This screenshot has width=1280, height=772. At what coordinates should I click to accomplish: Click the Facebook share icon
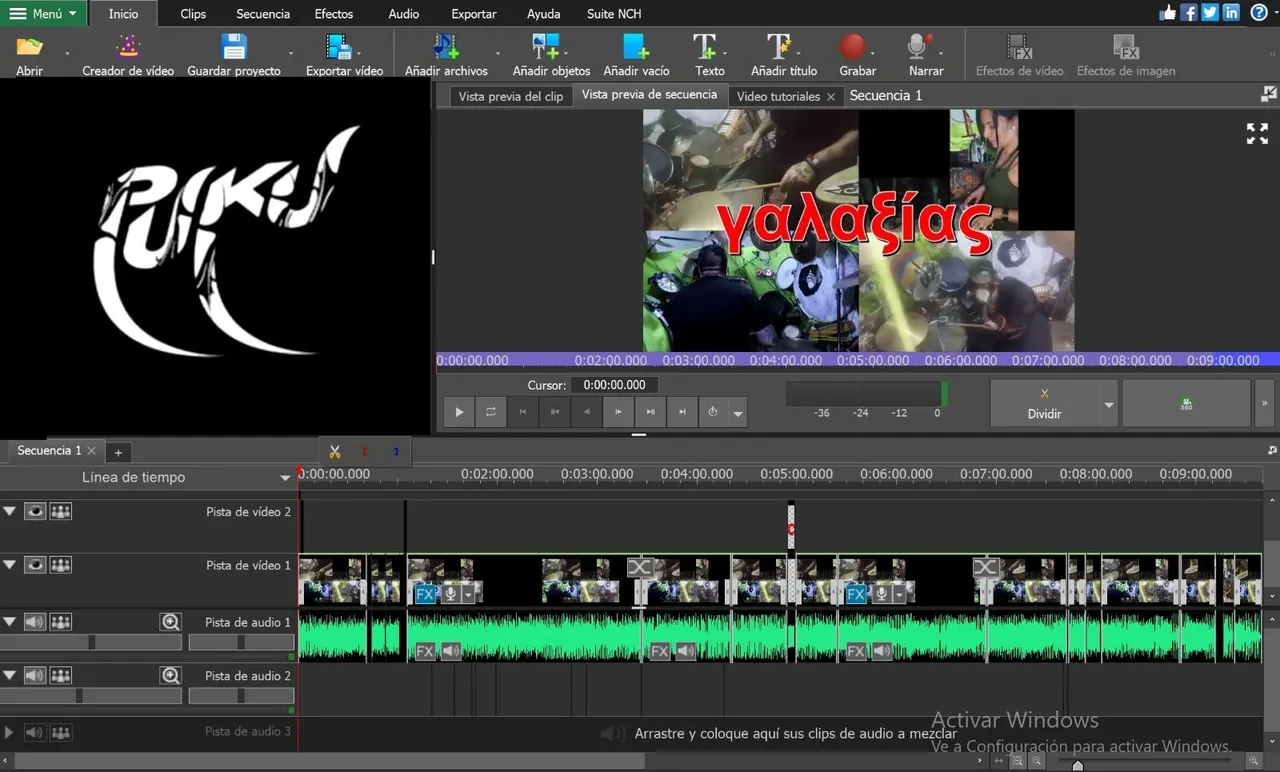1189,13
